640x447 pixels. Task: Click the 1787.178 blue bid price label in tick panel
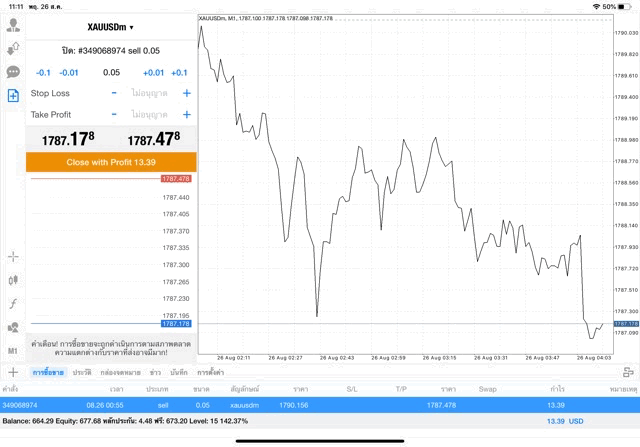[176, 324]
